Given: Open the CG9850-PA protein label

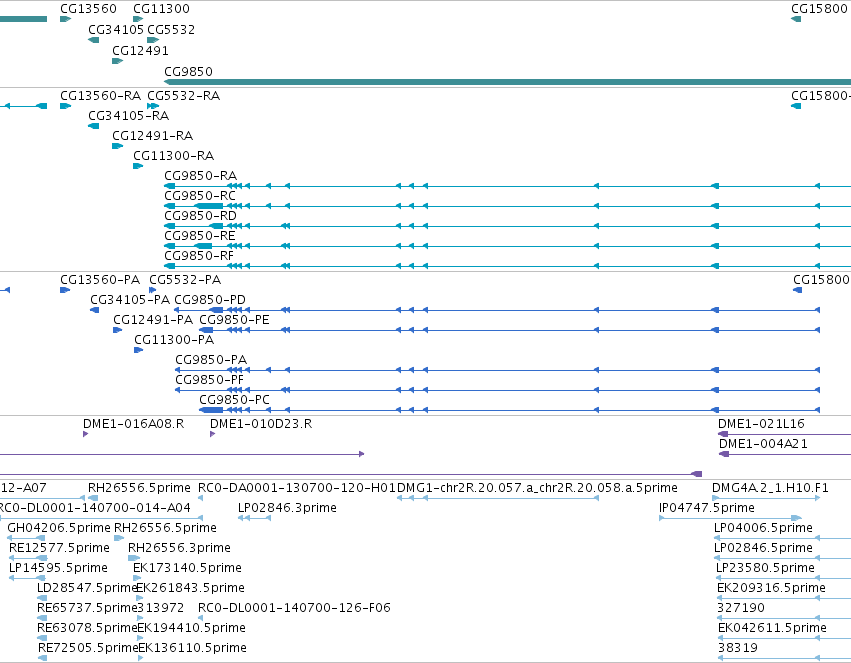Looking at the screenshot, I should click(x=211, y=360).
